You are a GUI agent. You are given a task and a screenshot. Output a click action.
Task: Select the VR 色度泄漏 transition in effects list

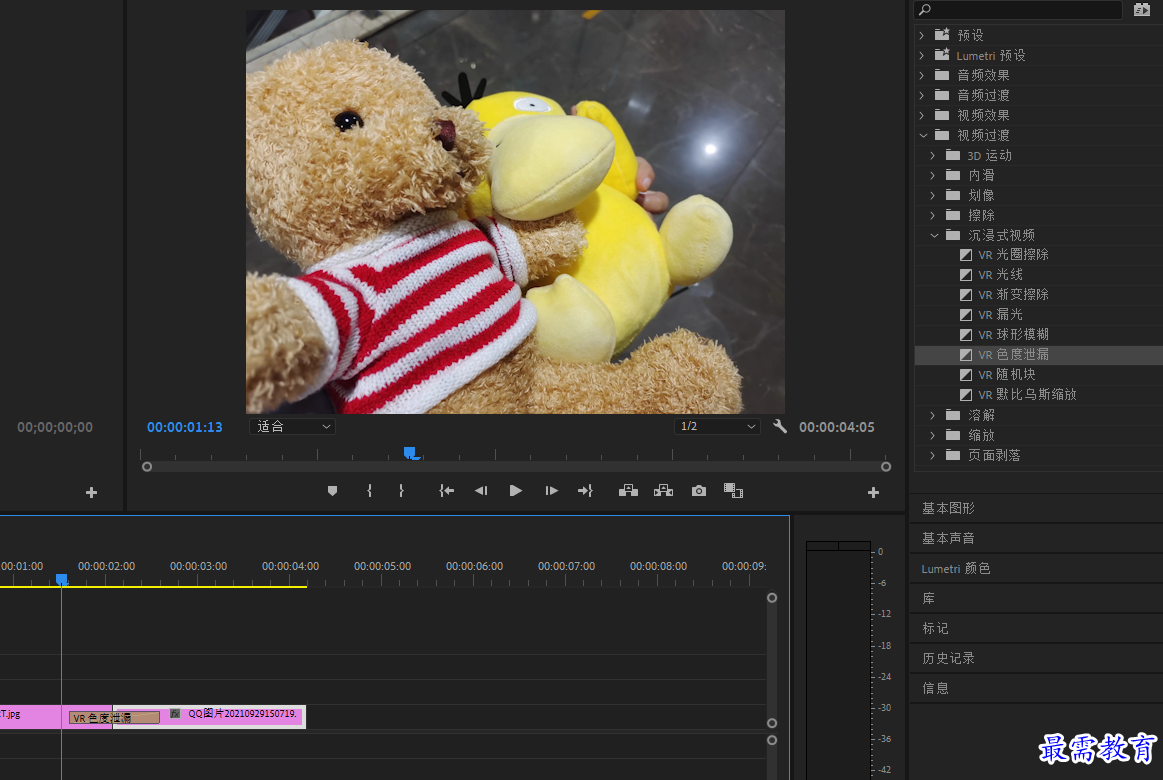point(1038,354)
